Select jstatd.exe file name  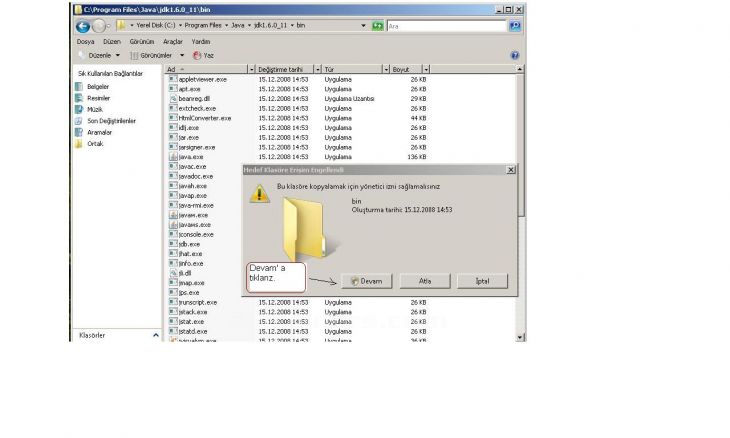[x=193, y=331]
